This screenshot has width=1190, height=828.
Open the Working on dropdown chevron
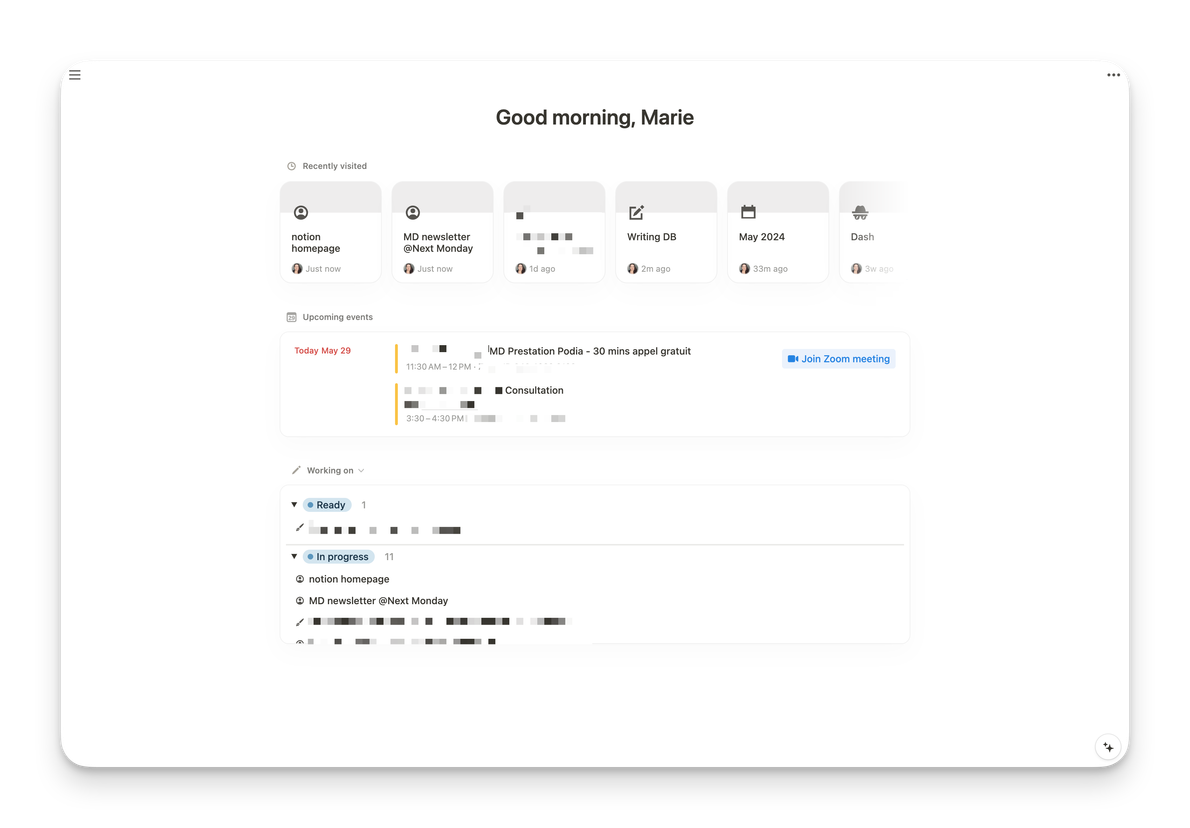coord(361,471)
